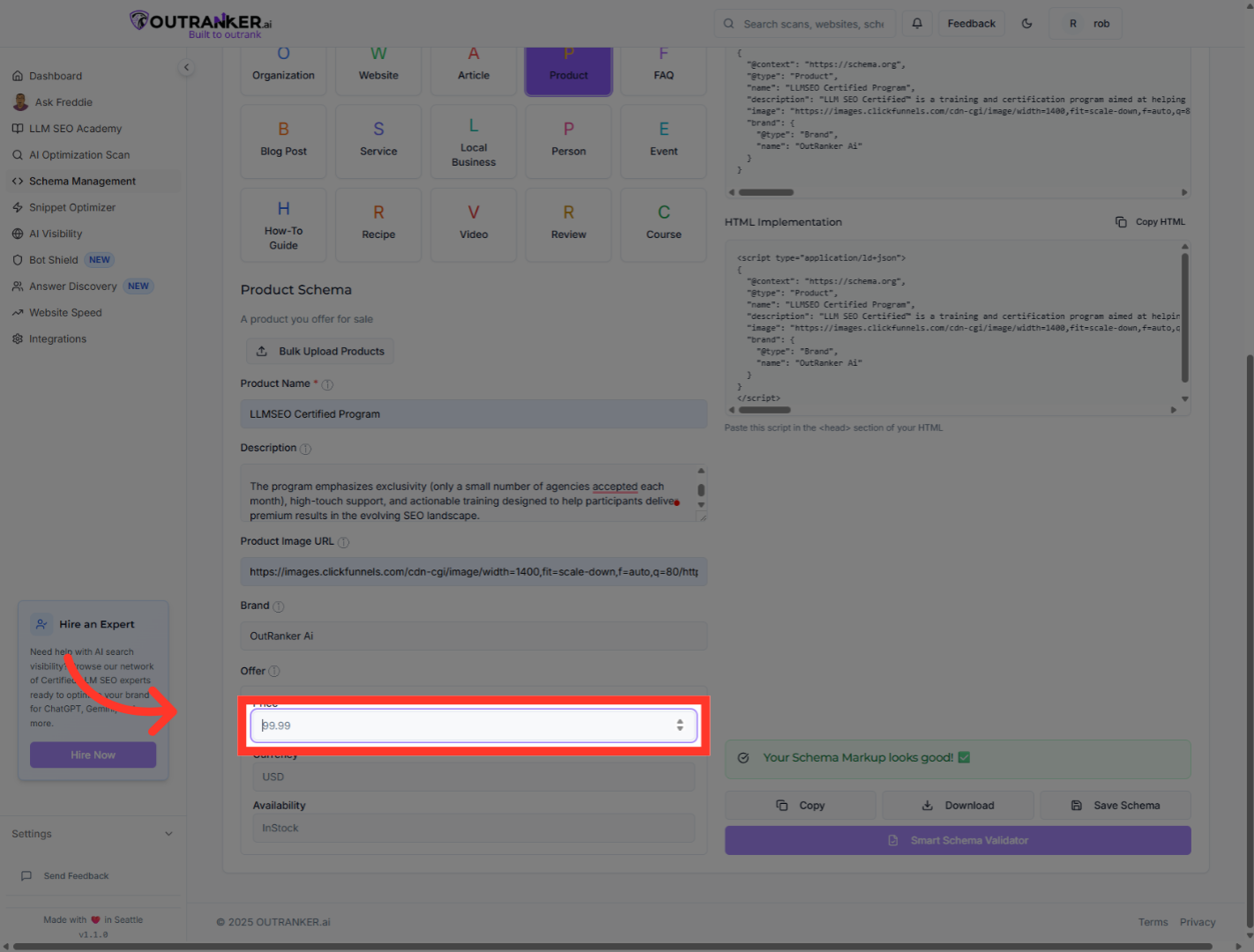Edit the Product Image URL field
1254x952 pixels.
(474, 572)
